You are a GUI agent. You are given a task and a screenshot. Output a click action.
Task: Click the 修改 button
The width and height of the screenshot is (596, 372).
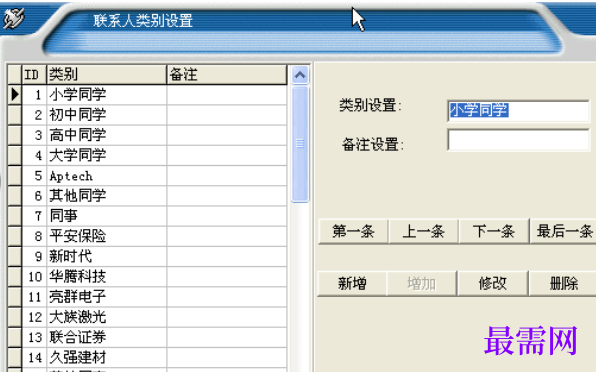pos(493,283)
